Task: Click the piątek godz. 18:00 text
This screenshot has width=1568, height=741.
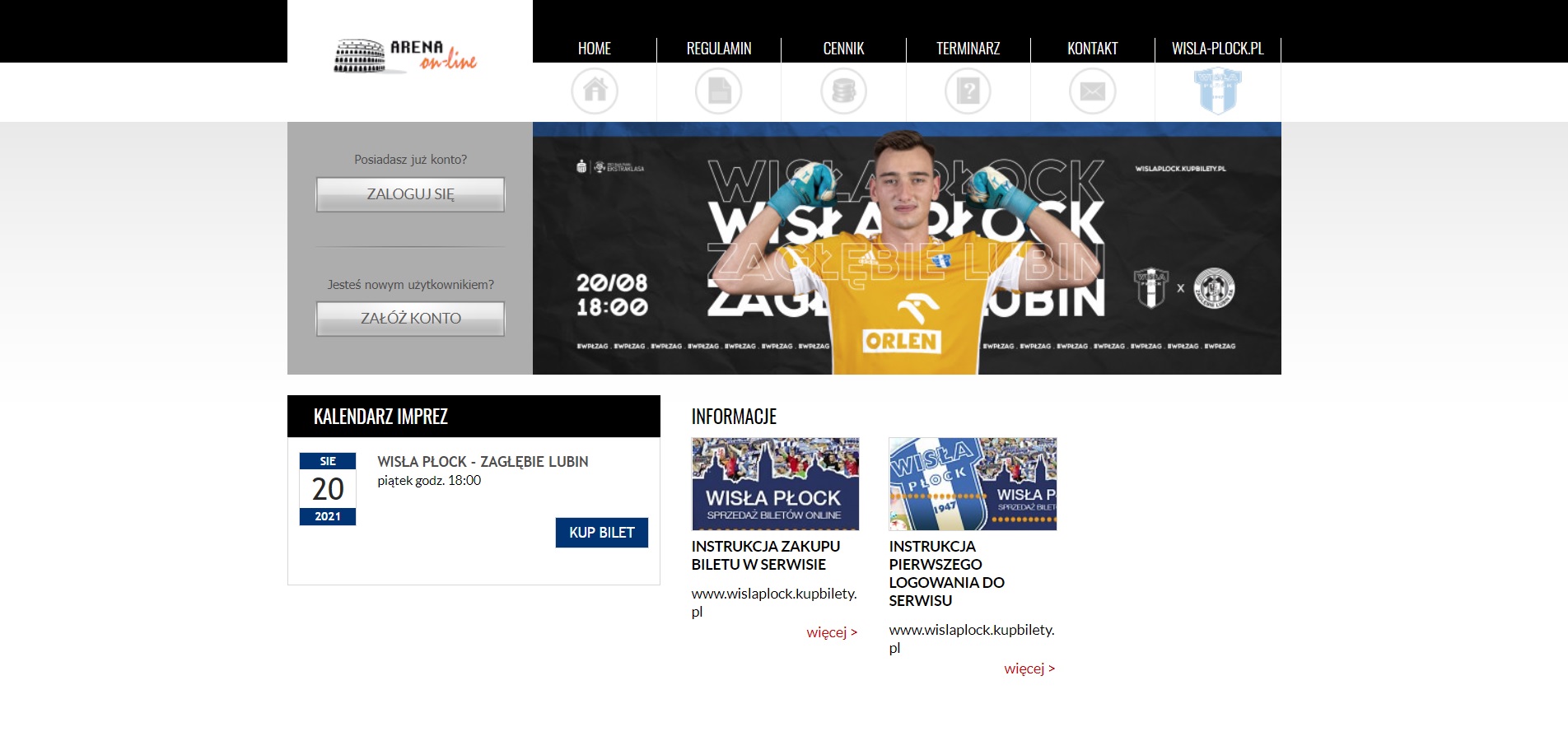Action: coord(429,481)
